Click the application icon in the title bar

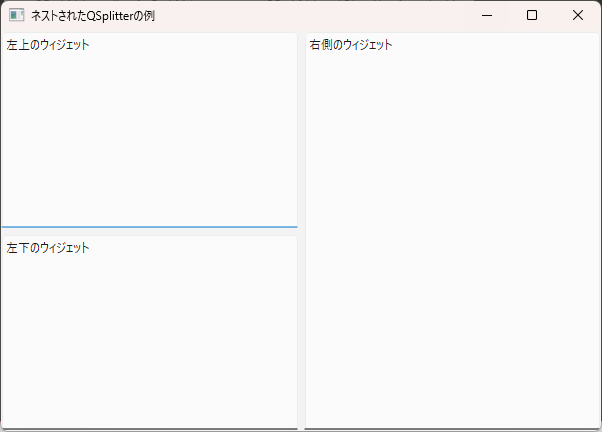coord(17,15)
